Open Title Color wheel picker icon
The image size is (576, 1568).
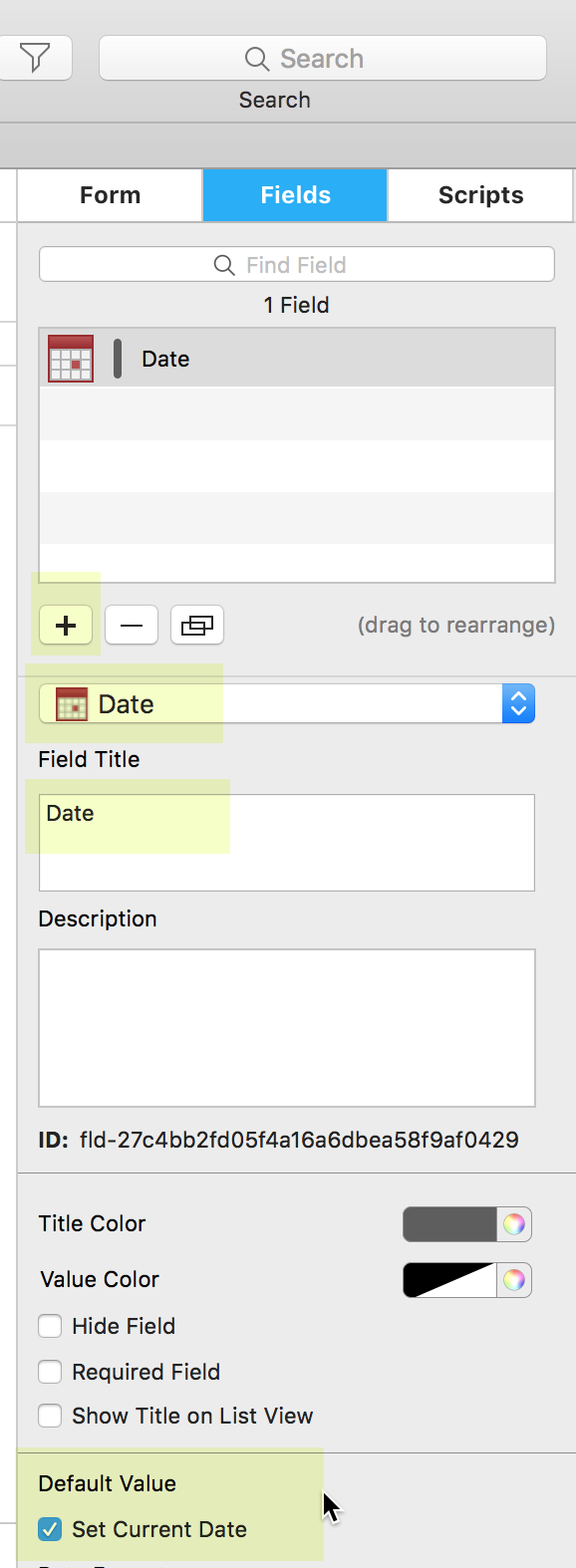click(x=514, y=1224)
